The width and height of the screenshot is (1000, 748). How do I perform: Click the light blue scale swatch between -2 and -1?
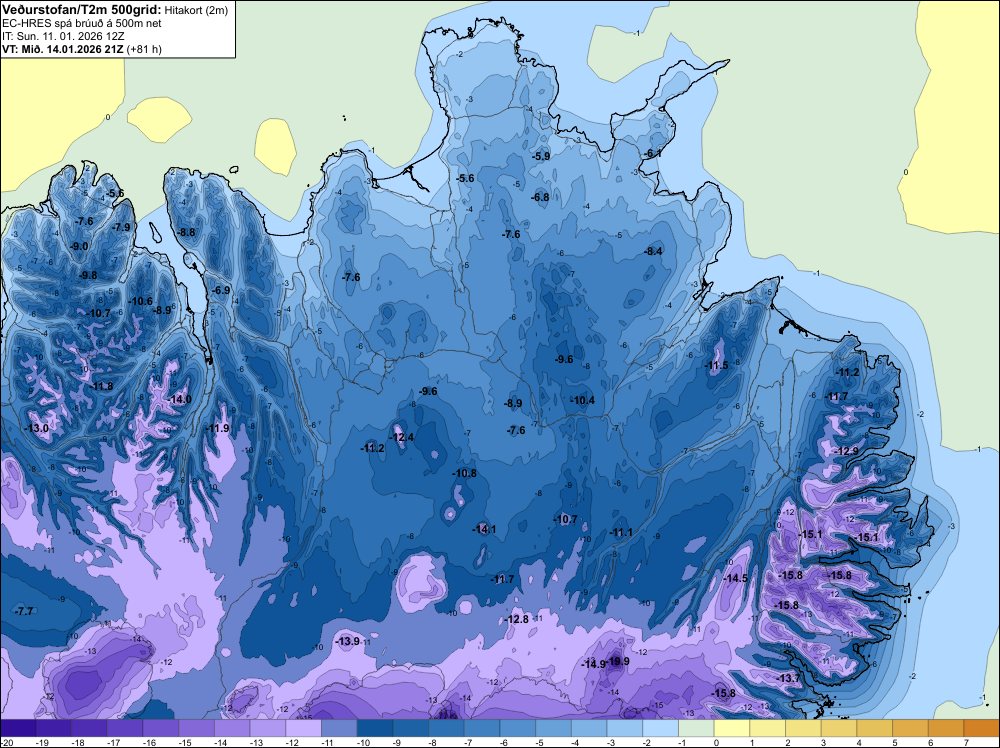[661, 728]
